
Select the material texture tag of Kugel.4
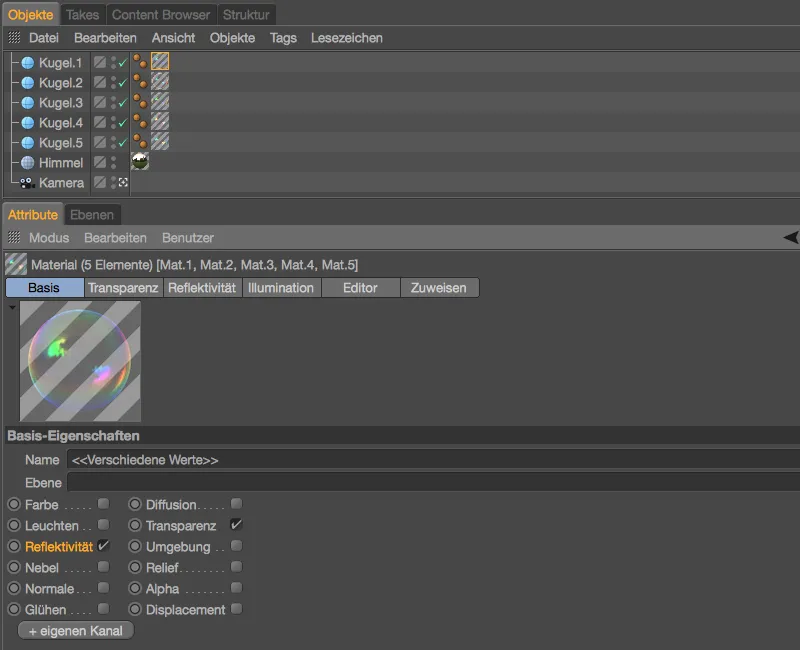click(x=160, y=121)
